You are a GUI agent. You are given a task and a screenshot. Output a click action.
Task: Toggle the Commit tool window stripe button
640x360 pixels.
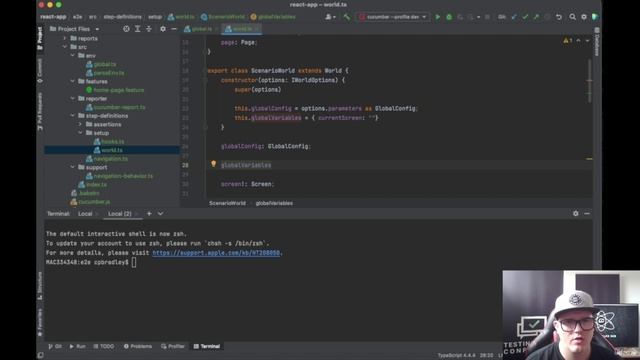tap(40, 71)
